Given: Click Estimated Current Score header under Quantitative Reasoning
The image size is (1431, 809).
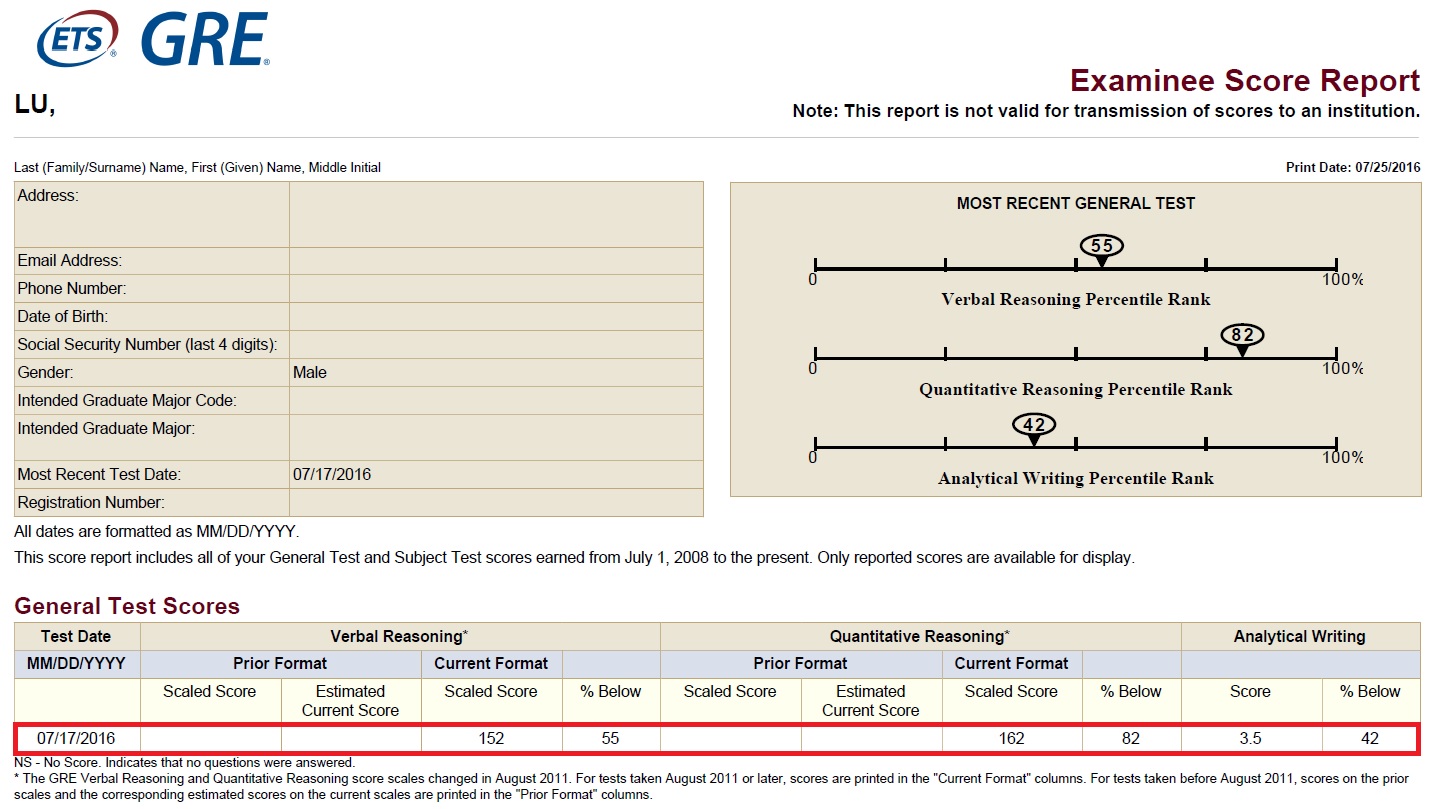Looking at the screenshot, I should (870, 701).
